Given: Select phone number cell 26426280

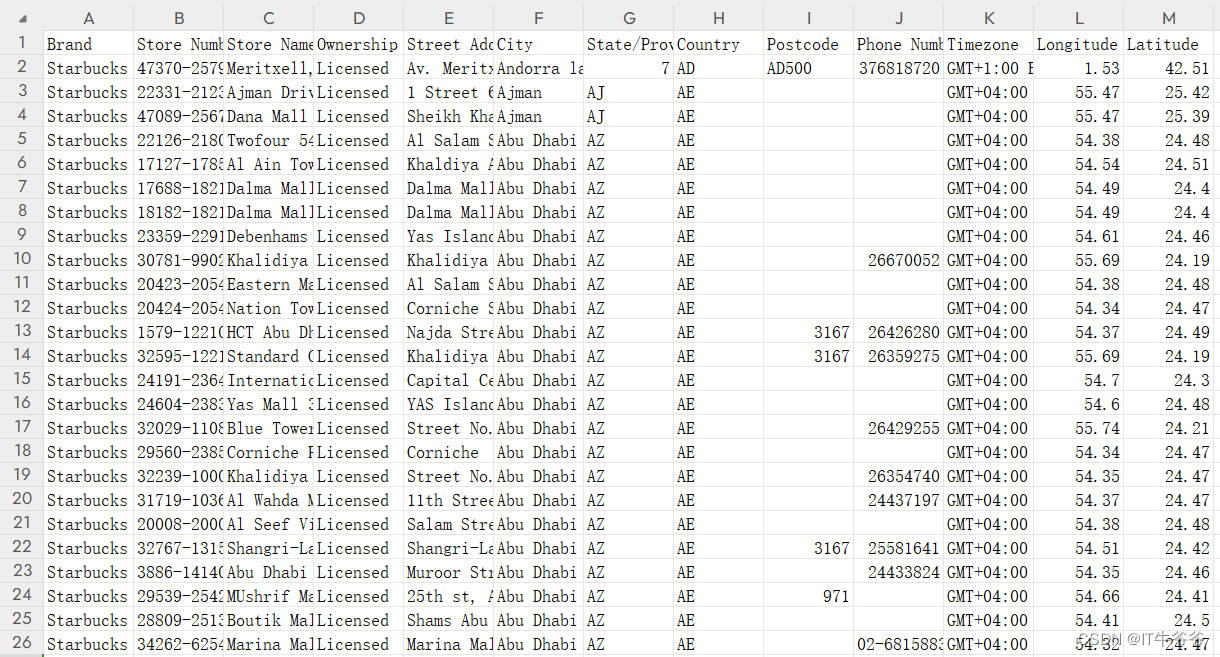Looking at the screenshot, I should pyautogui.click(x=898, y=332).
